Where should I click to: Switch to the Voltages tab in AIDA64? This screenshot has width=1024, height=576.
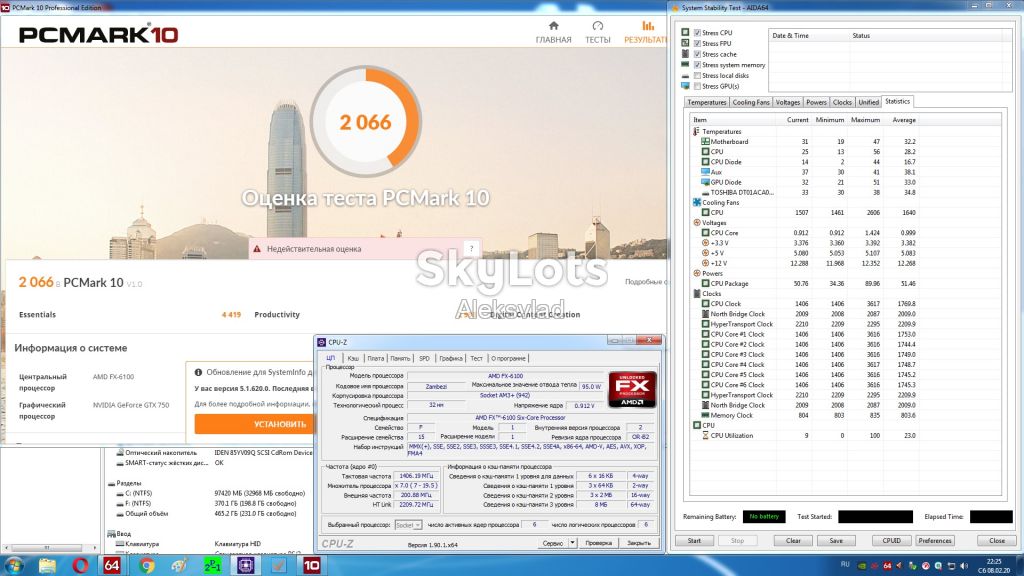788,103
